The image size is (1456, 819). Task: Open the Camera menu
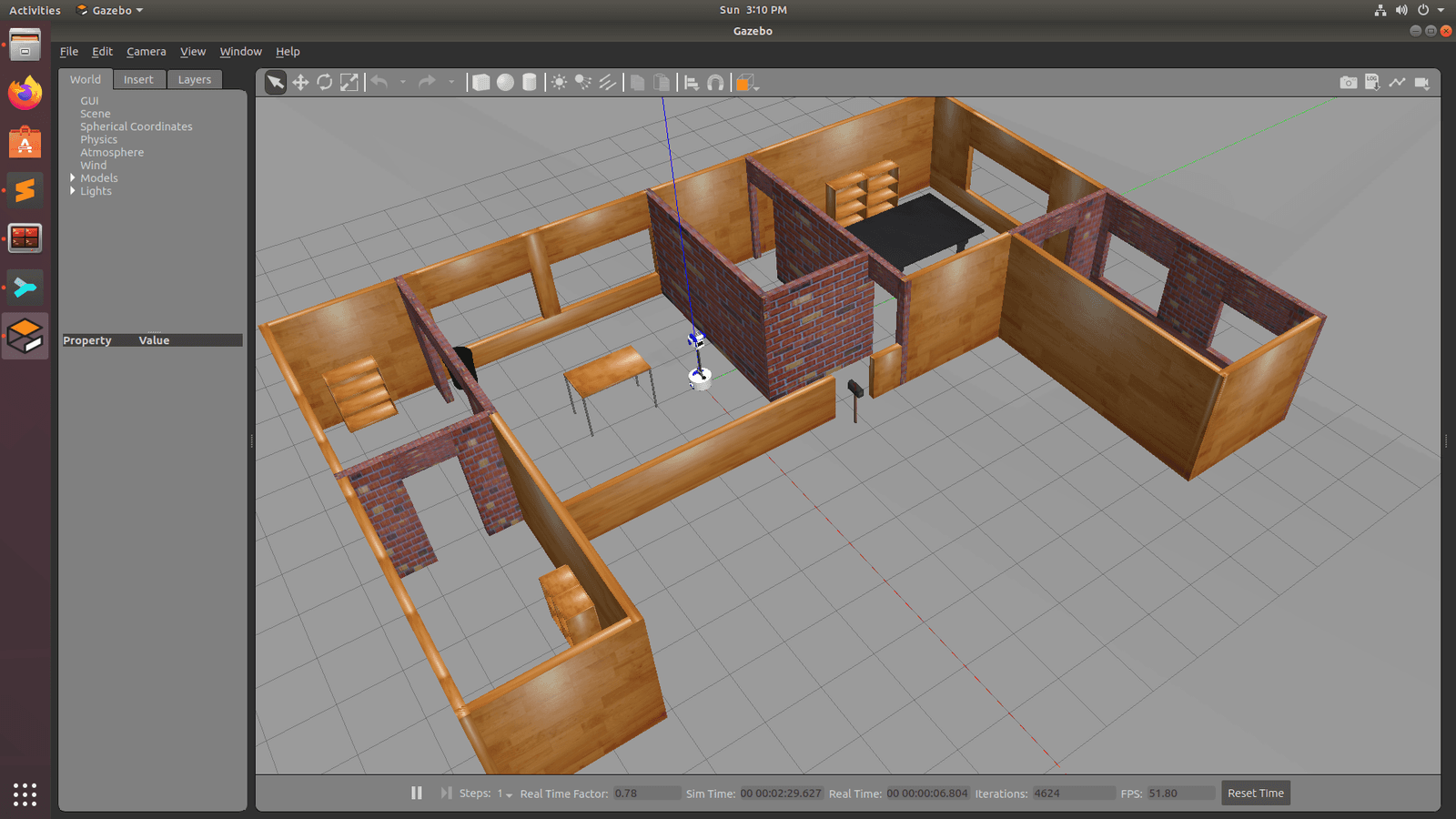pyautogui.click(x=146, y=52)
